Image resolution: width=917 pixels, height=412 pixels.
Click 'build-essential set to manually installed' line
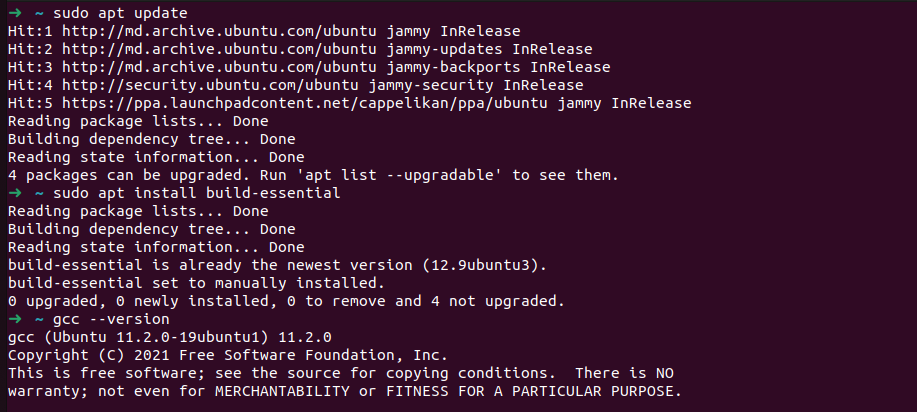[x=196, y=283]
